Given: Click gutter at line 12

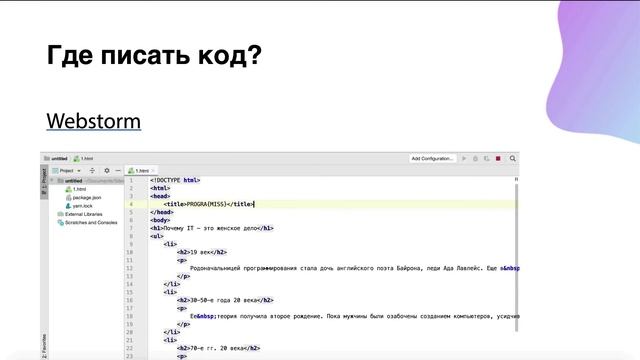Looking at the screenshot, I should pyautogui.click(x=130, y=268).
